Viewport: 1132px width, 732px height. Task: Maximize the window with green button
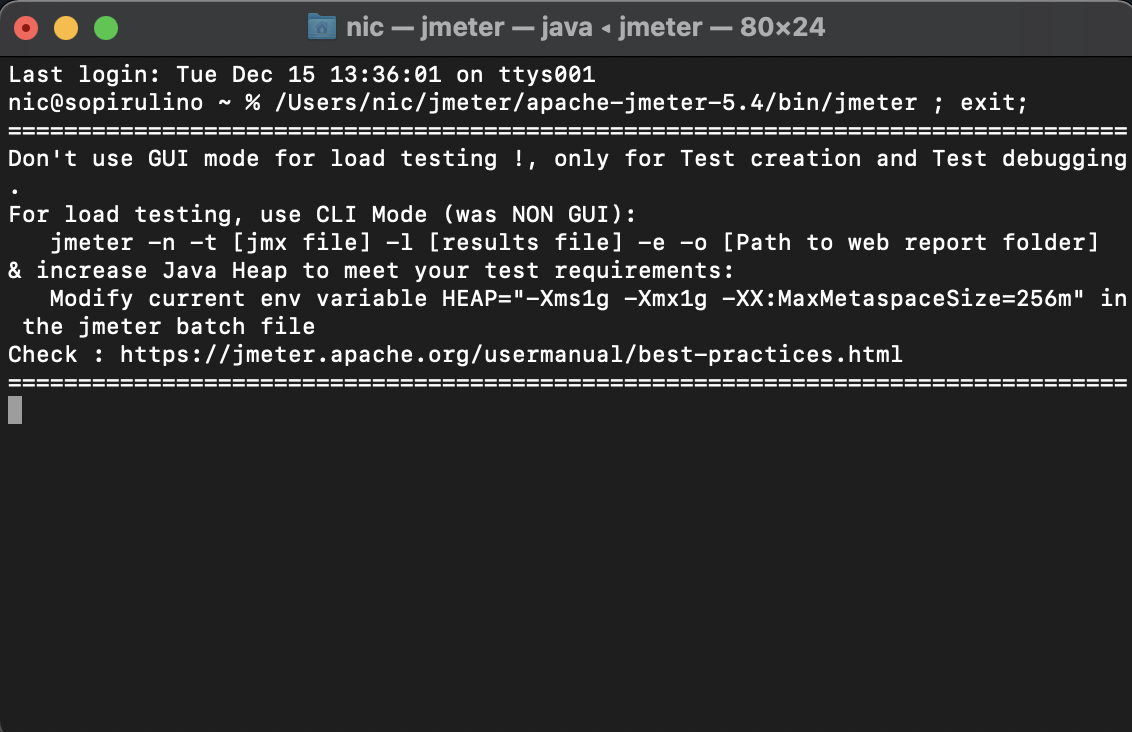(x=106, y=28)
